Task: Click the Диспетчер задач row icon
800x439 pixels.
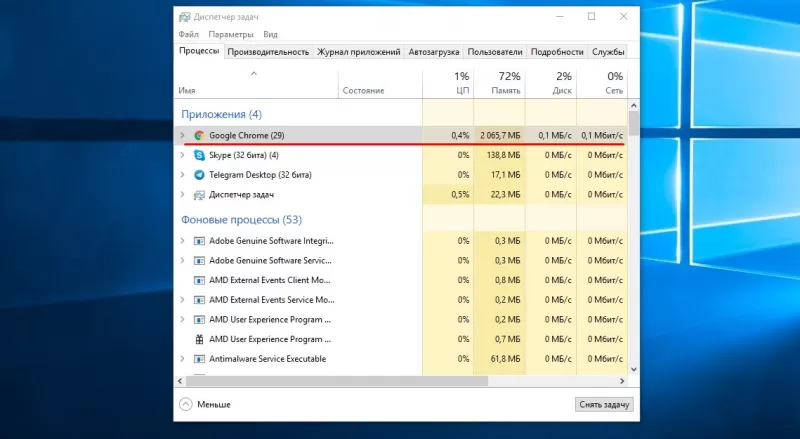Action: [199, 194]
